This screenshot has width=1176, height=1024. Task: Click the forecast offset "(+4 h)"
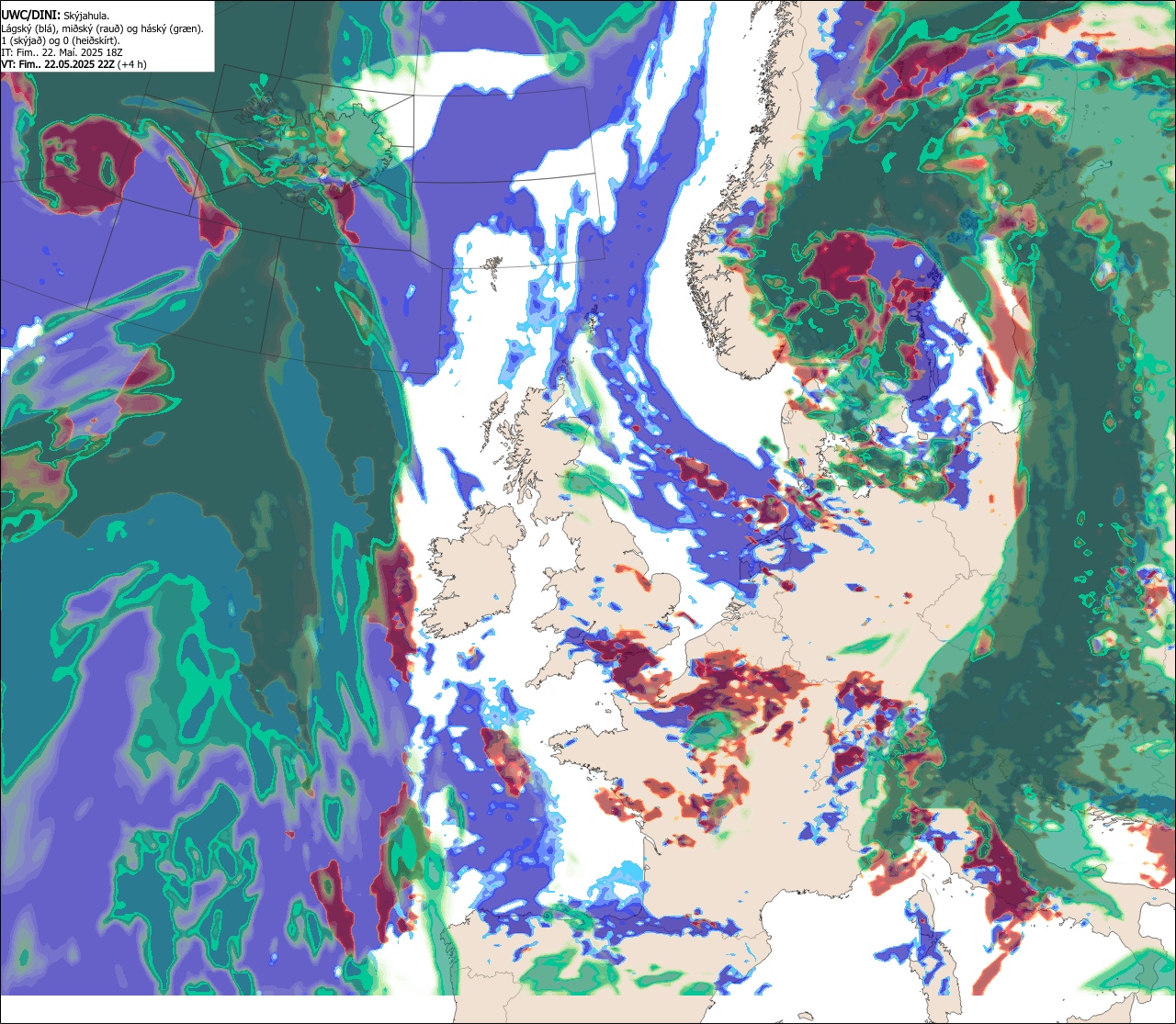132,64
